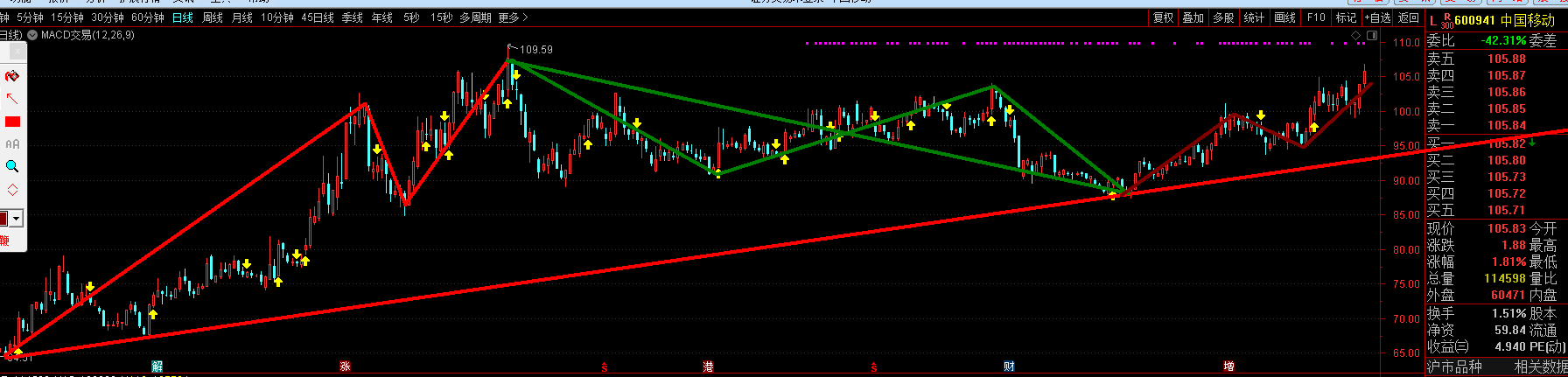Toggle the side panel icon at chart corner
The height and width of the screenshot is (377, 1568).
(x=1371, y=36)
